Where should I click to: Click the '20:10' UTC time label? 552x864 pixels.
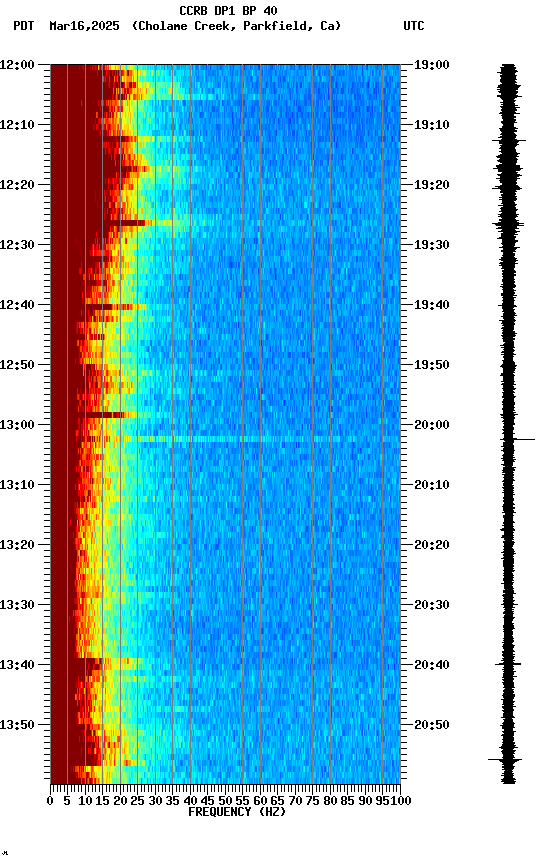pyautogui.click(x=432, y=485)
